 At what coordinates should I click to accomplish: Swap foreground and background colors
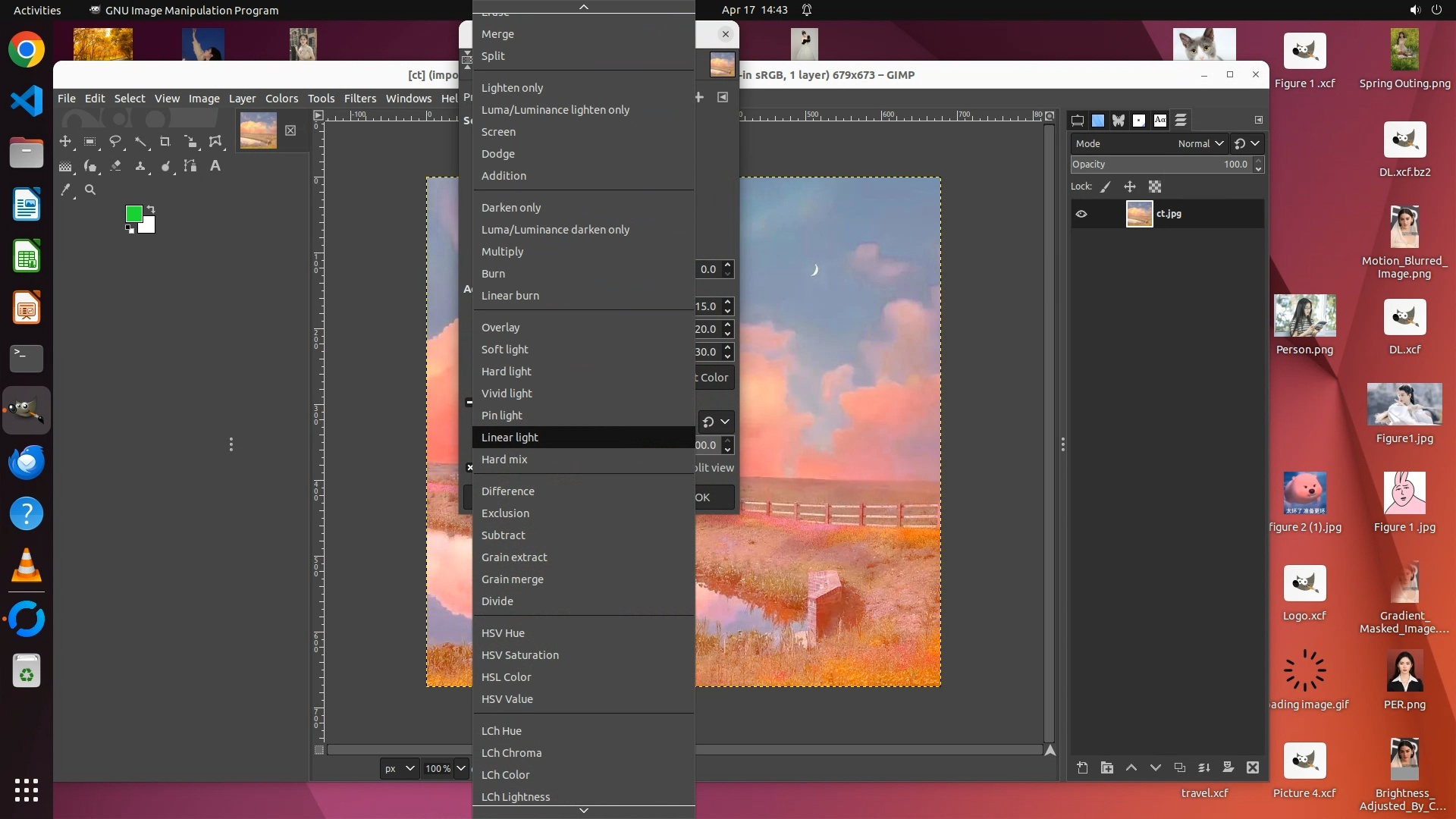click(x=151, y=209)
